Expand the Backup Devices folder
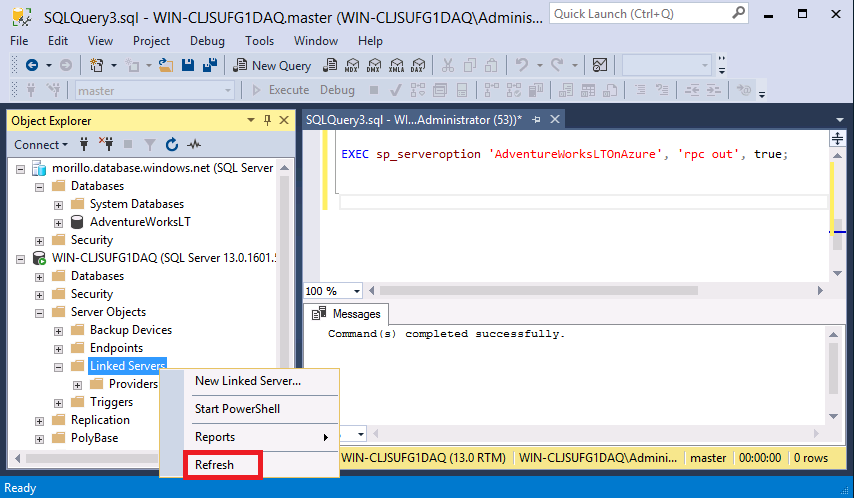The width and height of the screenshot is (854, 498). click(x=58, y=331)
